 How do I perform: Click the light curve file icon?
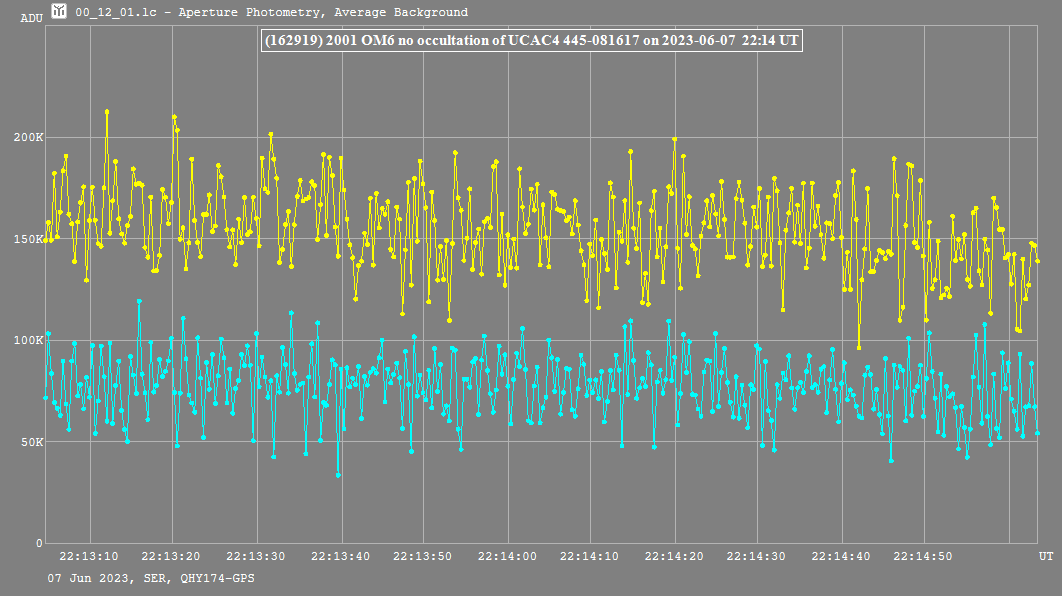61,12
